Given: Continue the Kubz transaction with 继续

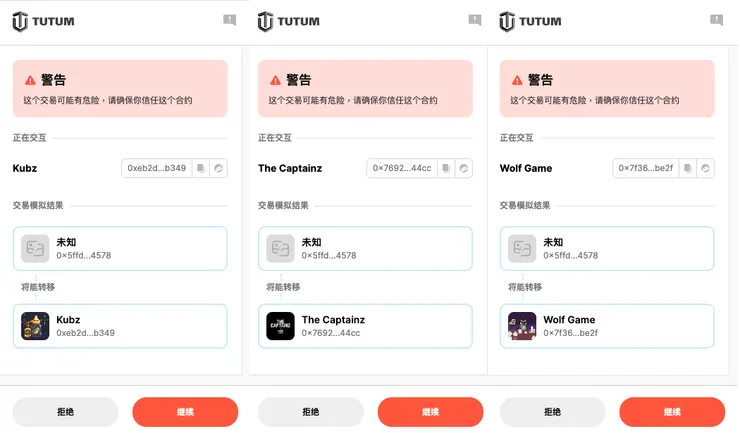Looking at the screenshot, I should click(x=185, y=412).
